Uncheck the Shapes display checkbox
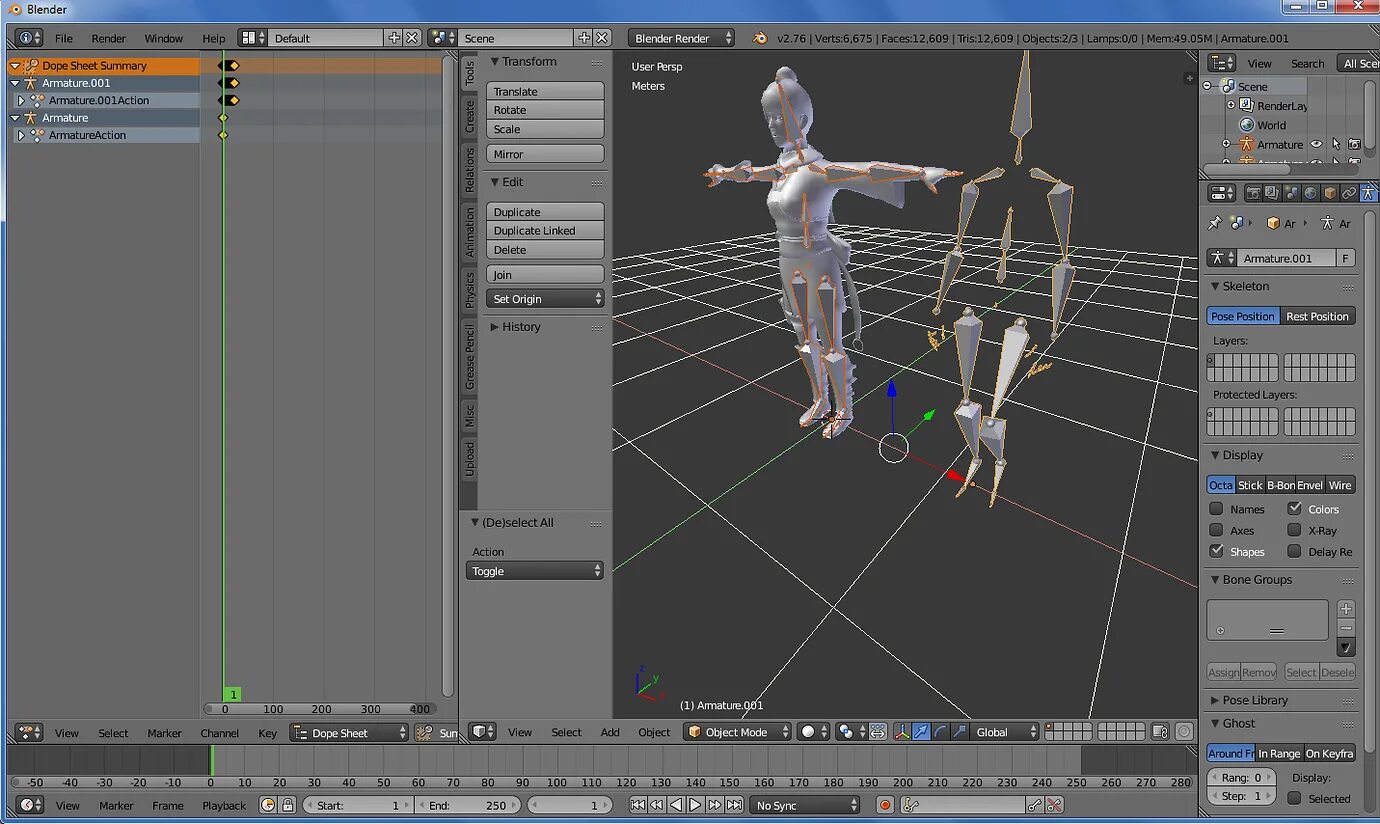Image resolution: width=1380 pixels, height=824 pixels. (x=1216, y=551)
